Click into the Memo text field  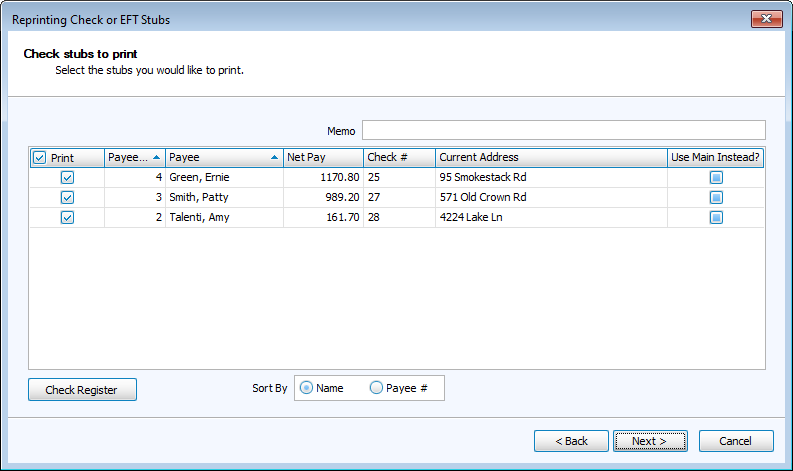pos(563,130)
